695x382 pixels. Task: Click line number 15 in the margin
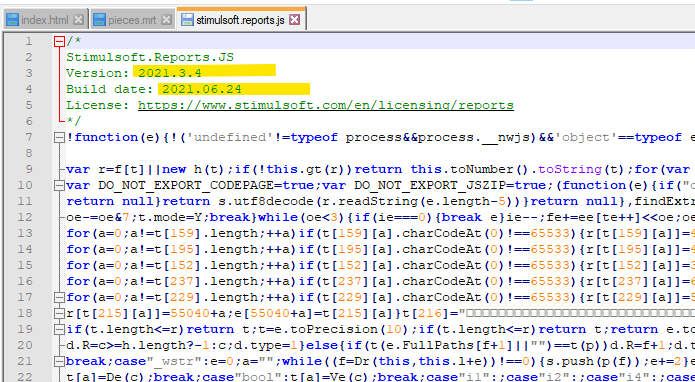(x=25, y=265)
